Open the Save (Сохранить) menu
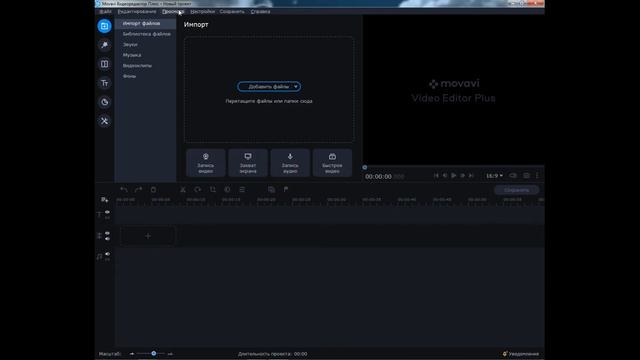640x360 pixels. (x=232, y=11)
